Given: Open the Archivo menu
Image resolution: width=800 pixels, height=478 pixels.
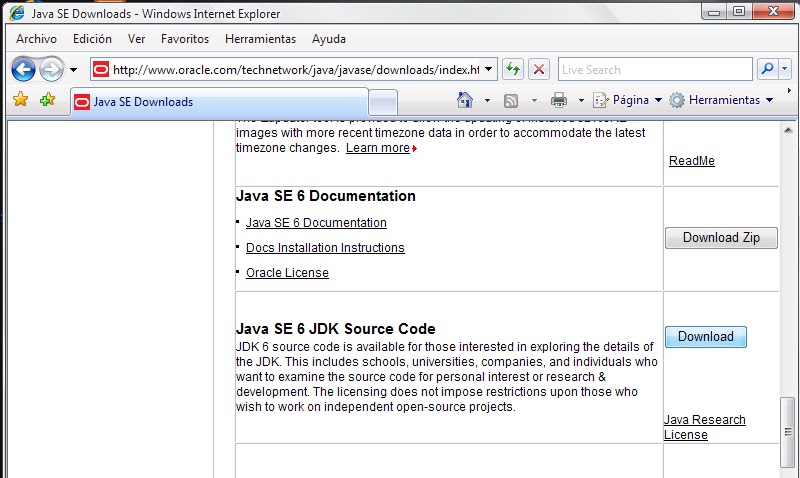Looking at the screenshot, I should pyautogui.click(x=36, y=39).
